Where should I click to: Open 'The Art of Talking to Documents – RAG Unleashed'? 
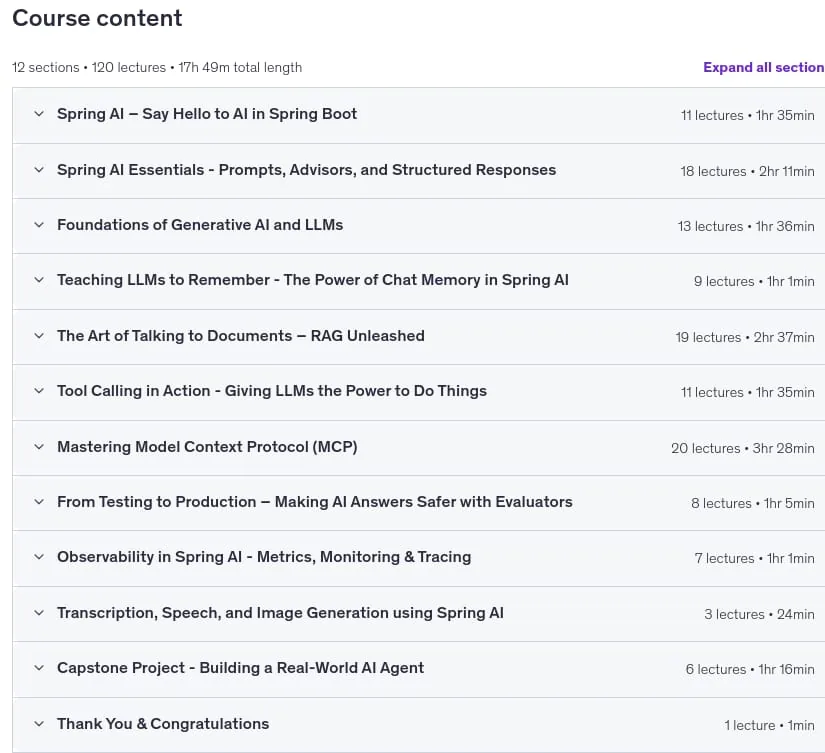click(240, 336)
